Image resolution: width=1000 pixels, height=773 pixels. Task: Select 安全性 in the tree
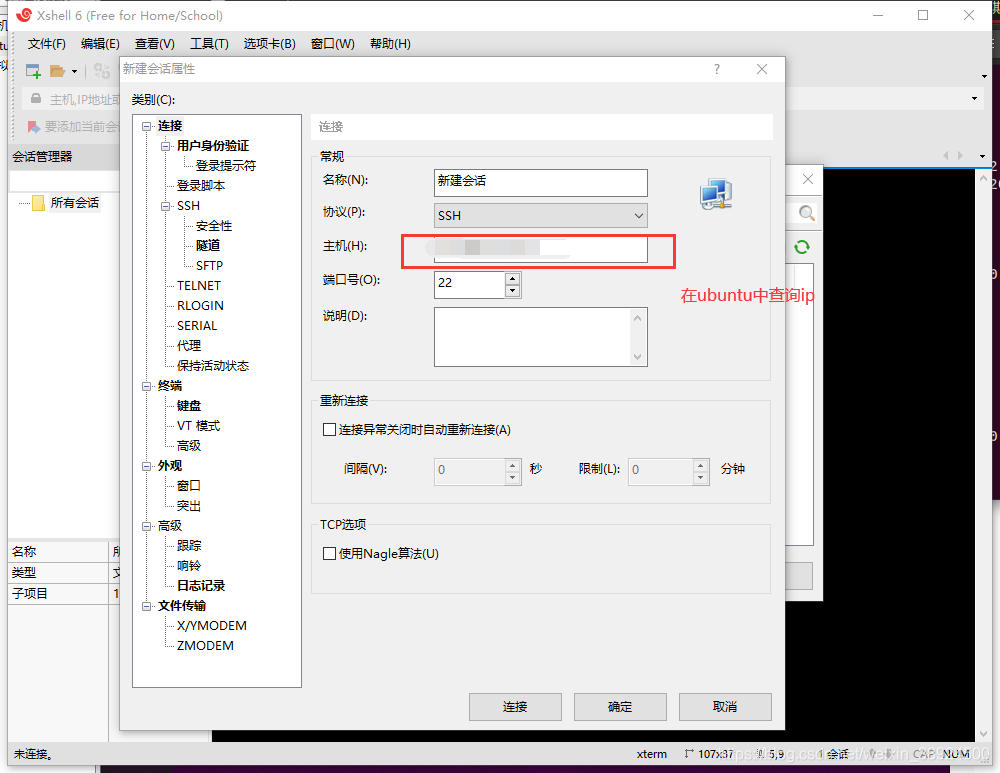pyautogui.click(x=214, y=226)
